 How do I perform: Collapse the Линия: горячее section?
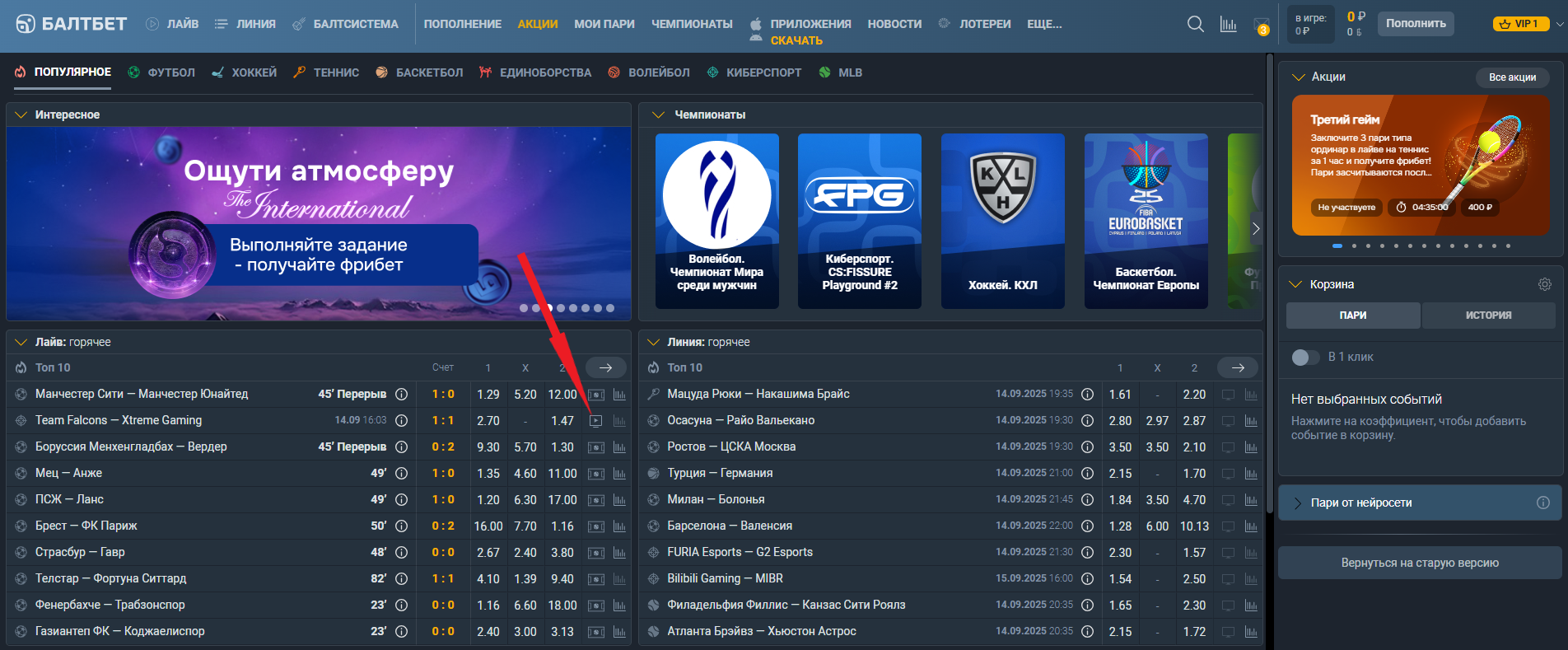654,342
